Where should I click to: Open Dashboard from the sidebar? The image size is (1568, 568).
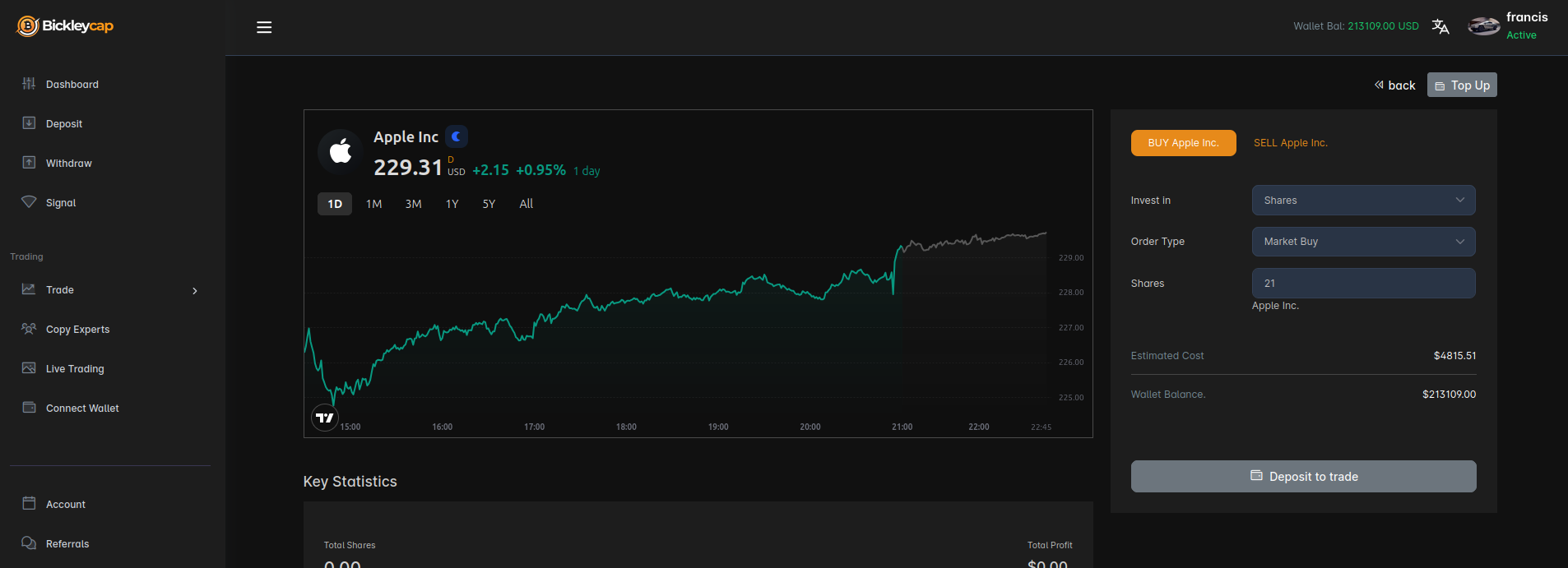72,84
